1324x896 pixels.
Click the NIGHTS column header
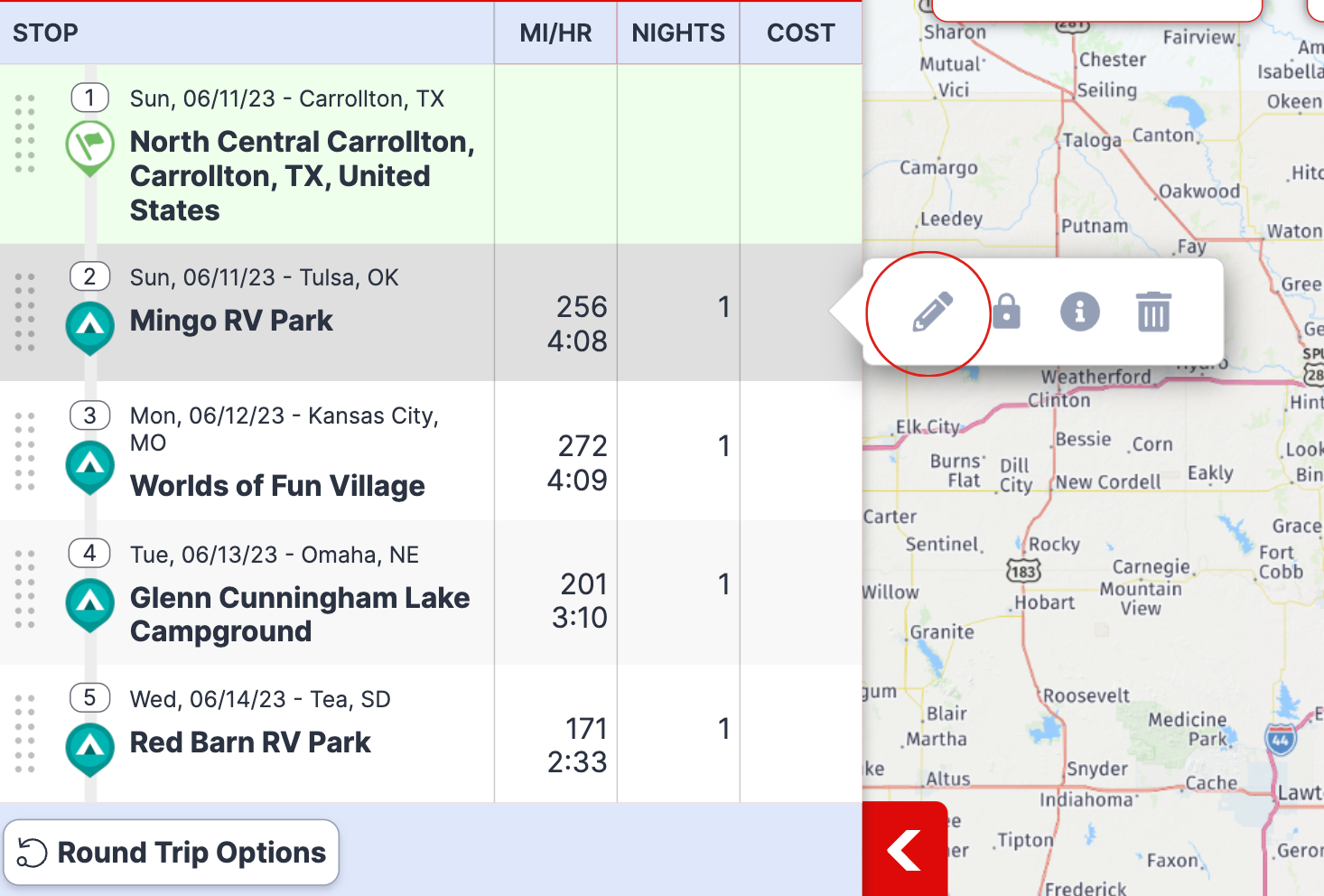pos(678,33)
